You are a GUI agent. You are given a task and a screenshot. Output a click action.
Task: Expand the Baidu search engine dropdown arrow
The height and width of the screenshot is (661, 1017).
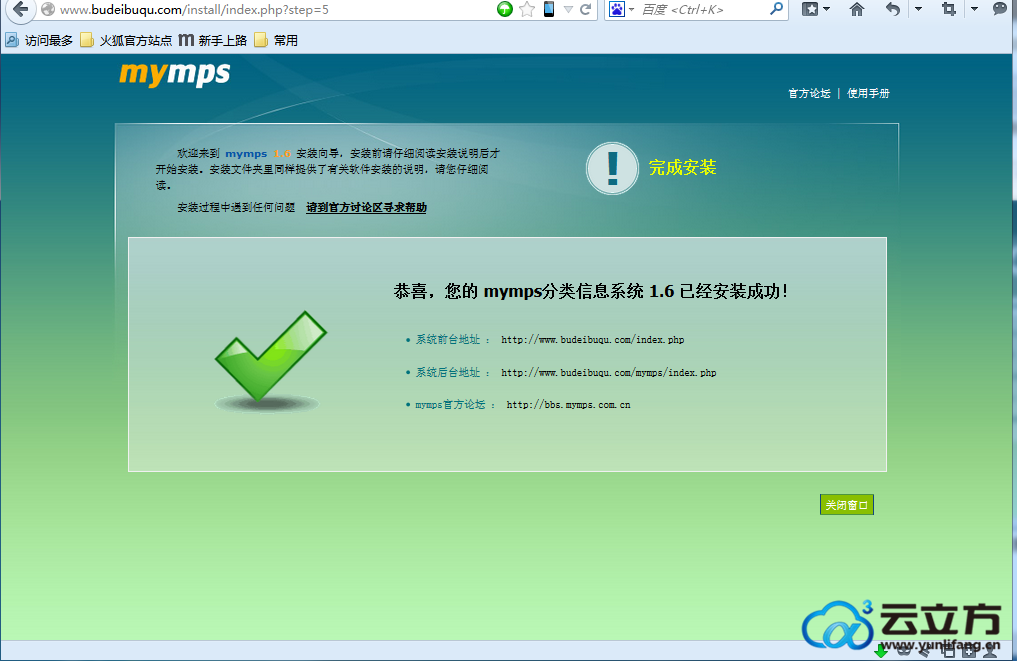pyautogui.click(x=631, y=9)
